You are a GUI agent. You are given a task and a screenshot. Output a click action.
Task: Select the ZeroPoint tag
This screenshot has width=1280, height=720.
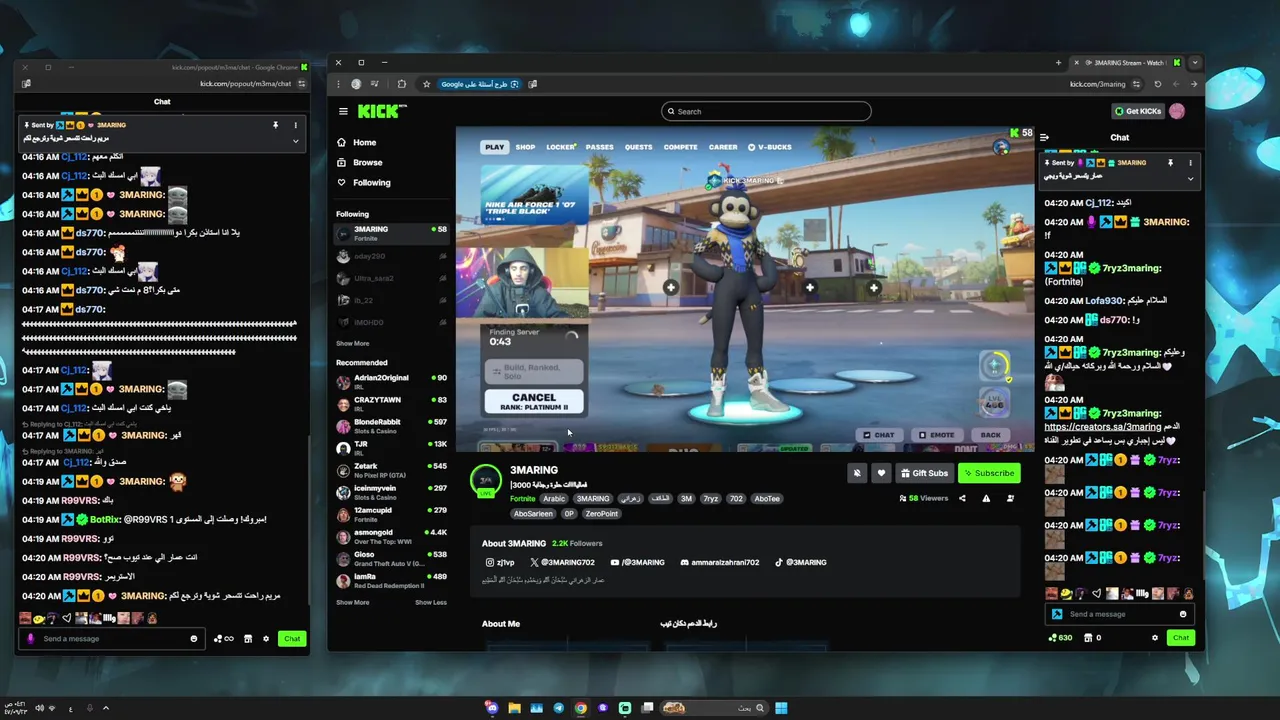coord(602,513)
